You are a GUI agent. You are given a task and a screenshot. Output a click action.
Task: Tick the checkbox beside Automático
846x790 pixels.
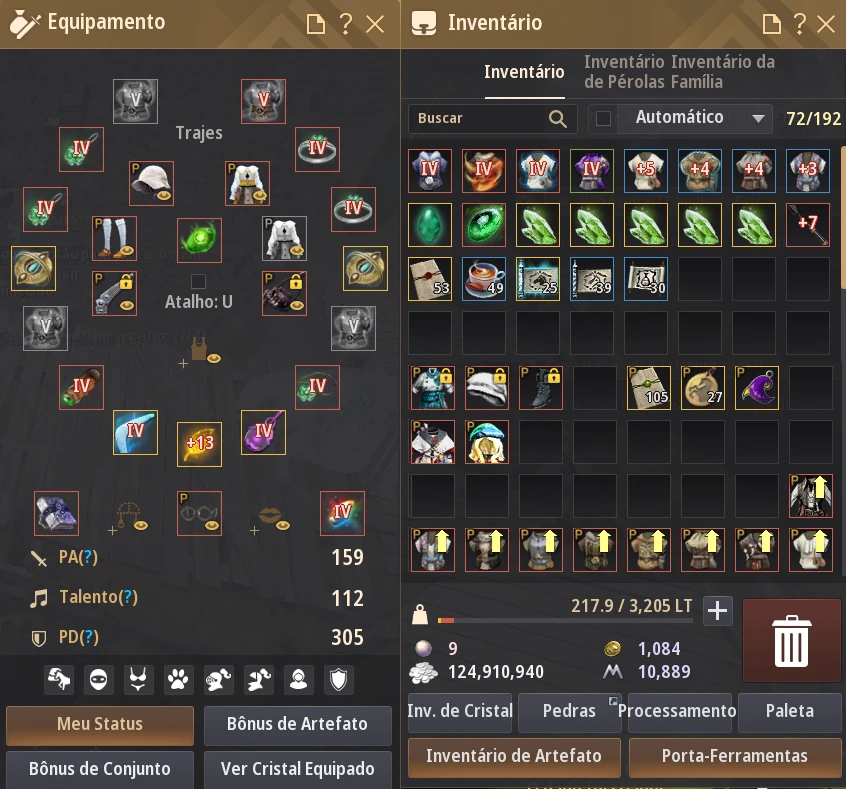tap(603, 118)
